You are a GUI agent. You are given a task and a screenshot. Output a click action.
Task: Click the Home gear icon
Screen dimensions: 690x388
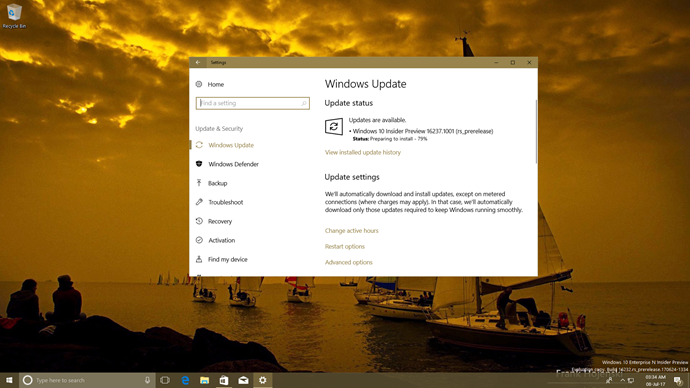pos(199,84)
